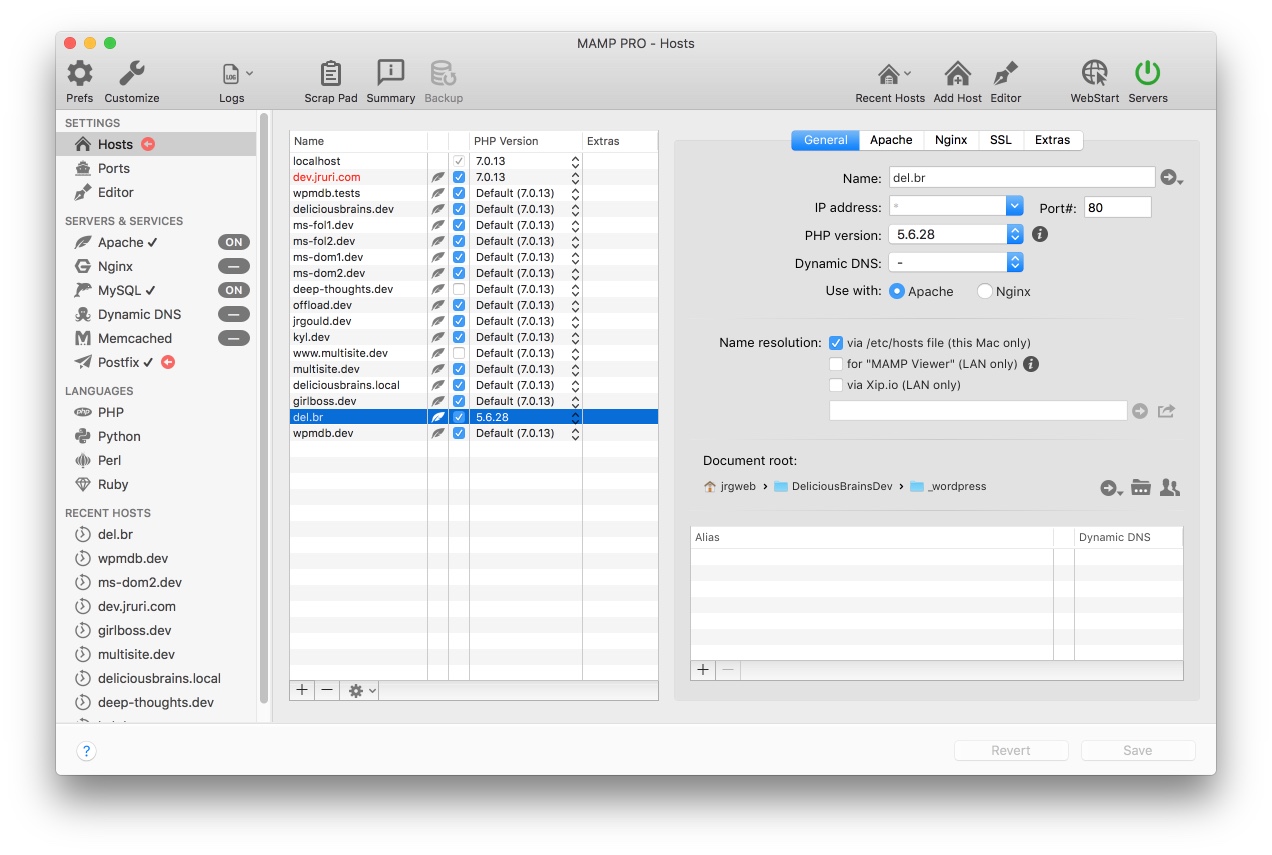Open Prefs from the toolbar
This screenshot has width=1272, height=855.
click(x=80, y=81)
